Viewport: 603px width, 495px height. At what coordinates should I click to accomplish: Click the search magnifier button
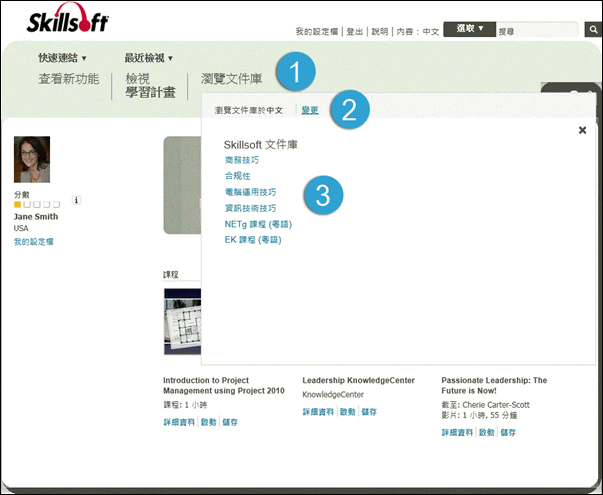point(593,30)
